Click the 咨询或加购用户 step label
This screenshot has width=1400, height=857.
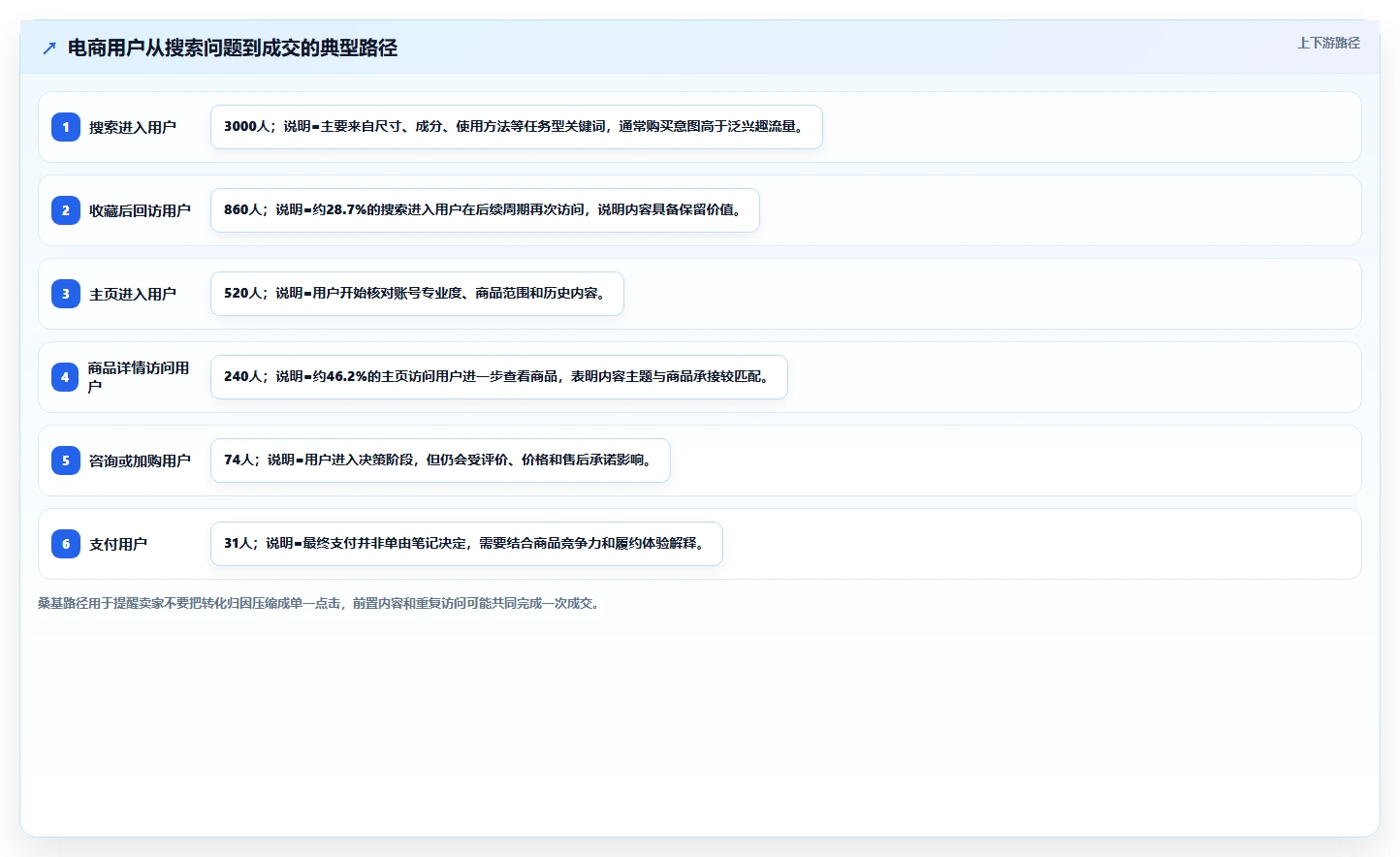coord(140,460)
